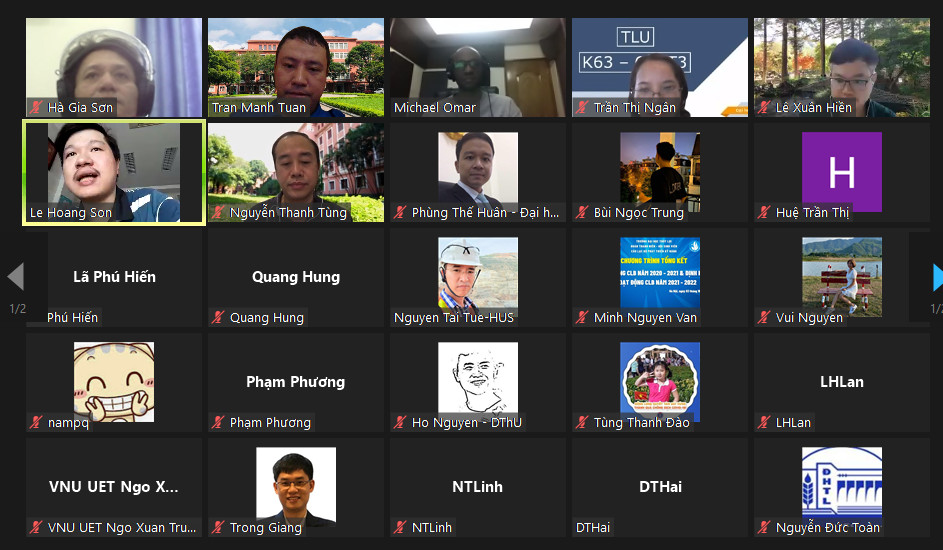Select Michael Omar video tile
Image resolution: width=943 pixels, height=550 pixels.
[478, 67]
